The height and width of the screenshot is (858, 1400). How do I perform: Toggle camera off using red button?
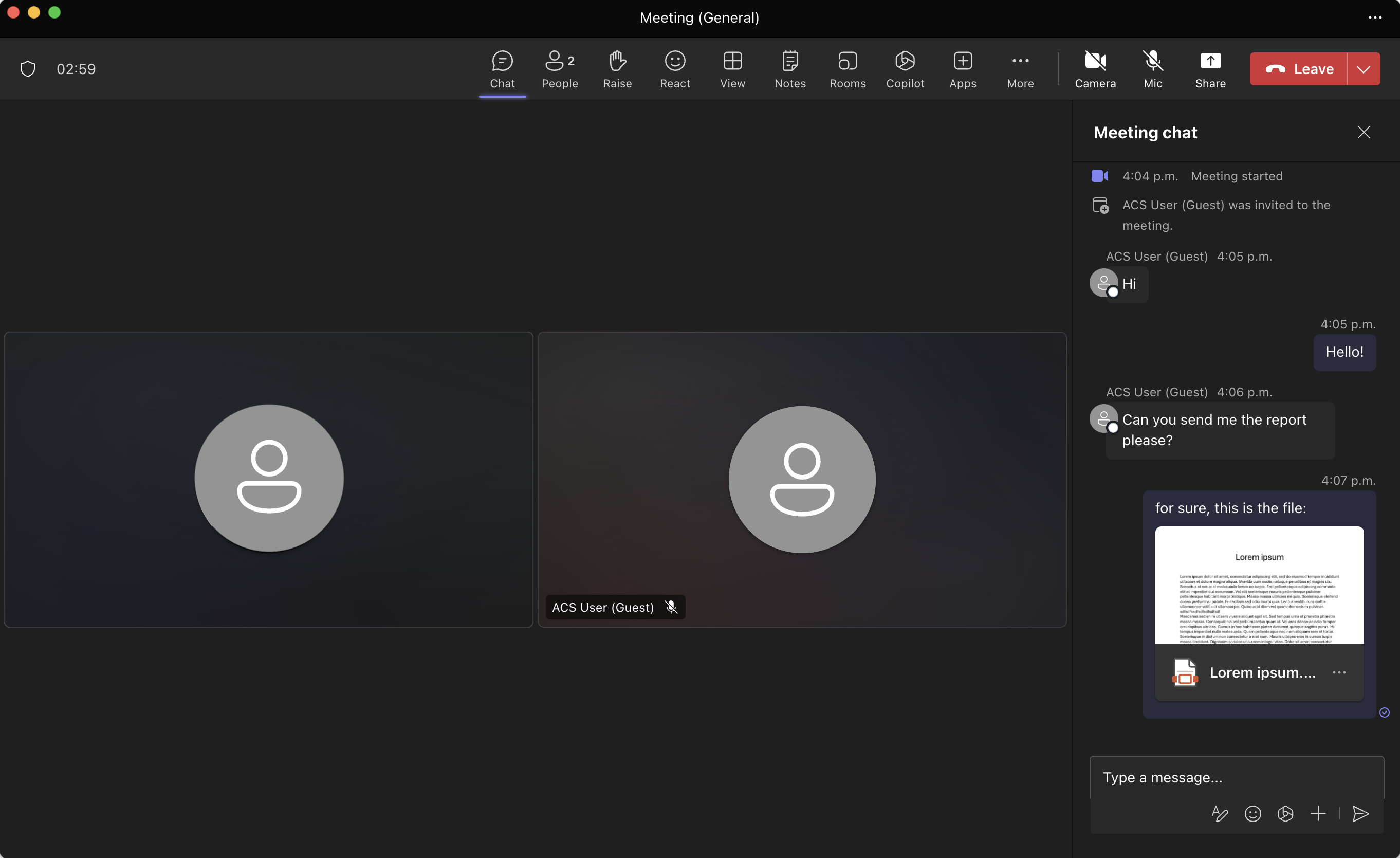point(1095,69)
